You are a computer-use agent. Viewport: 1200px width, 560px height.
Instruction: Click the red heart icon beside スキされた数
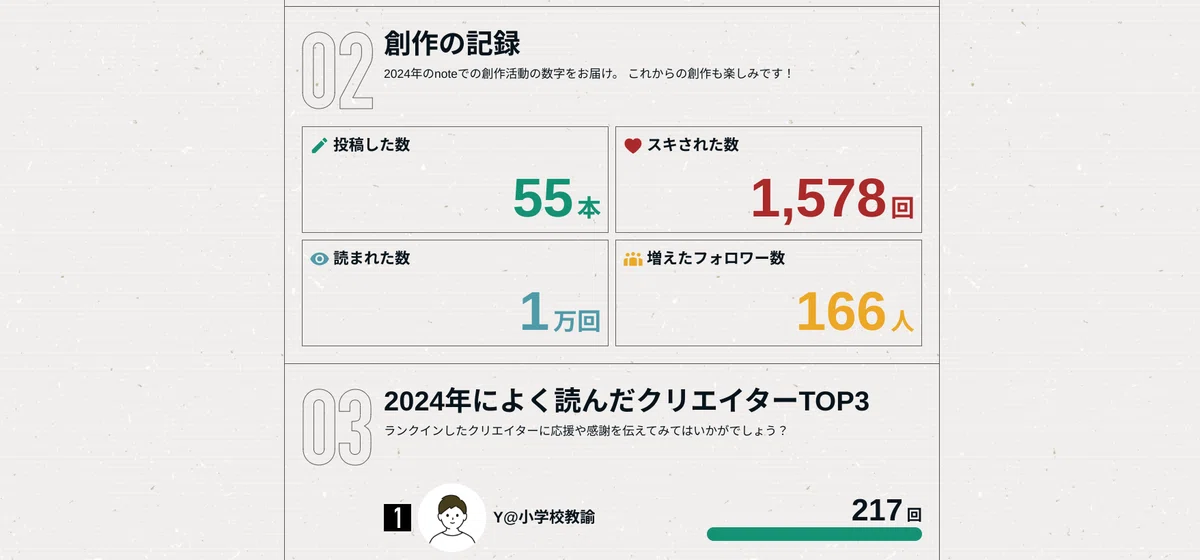[633, 146]
